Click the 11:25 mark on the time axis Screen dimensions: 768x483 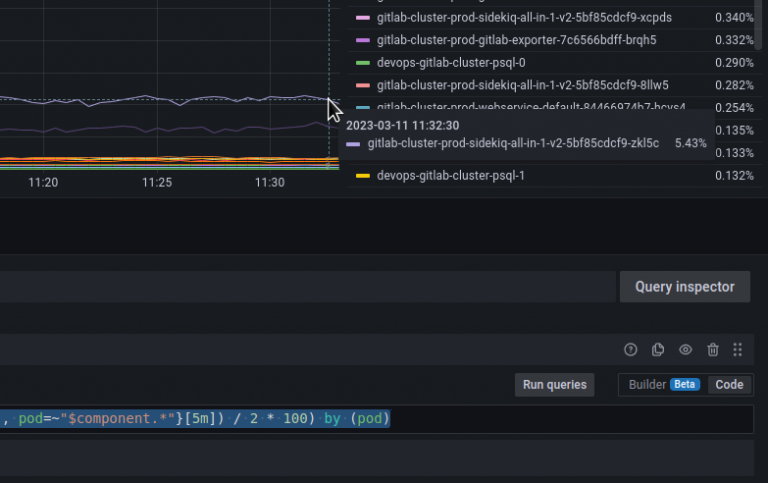click(157, 182)
